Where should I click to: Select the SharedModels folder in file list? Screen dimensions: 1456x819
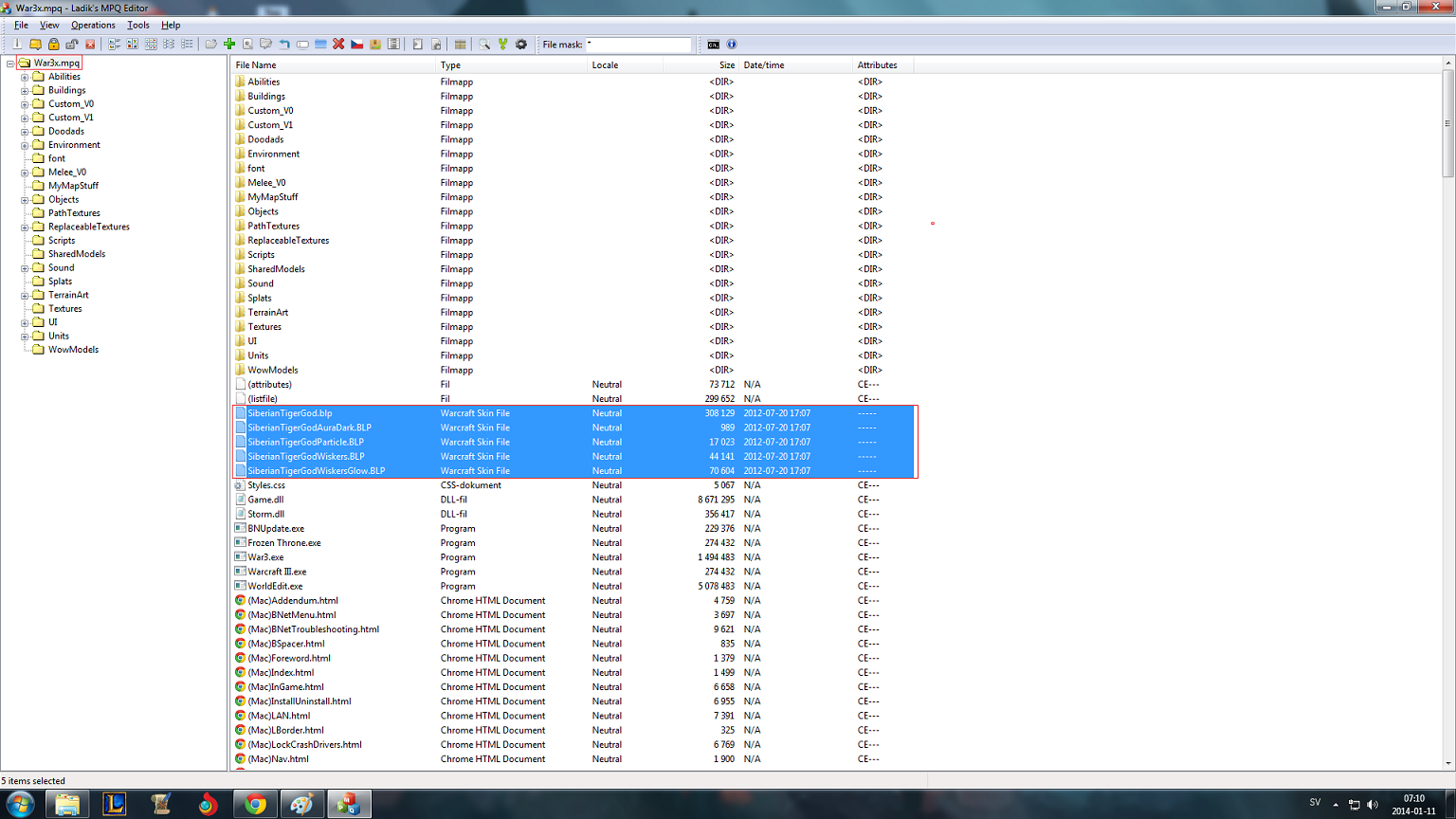click(x=276, y=269)
